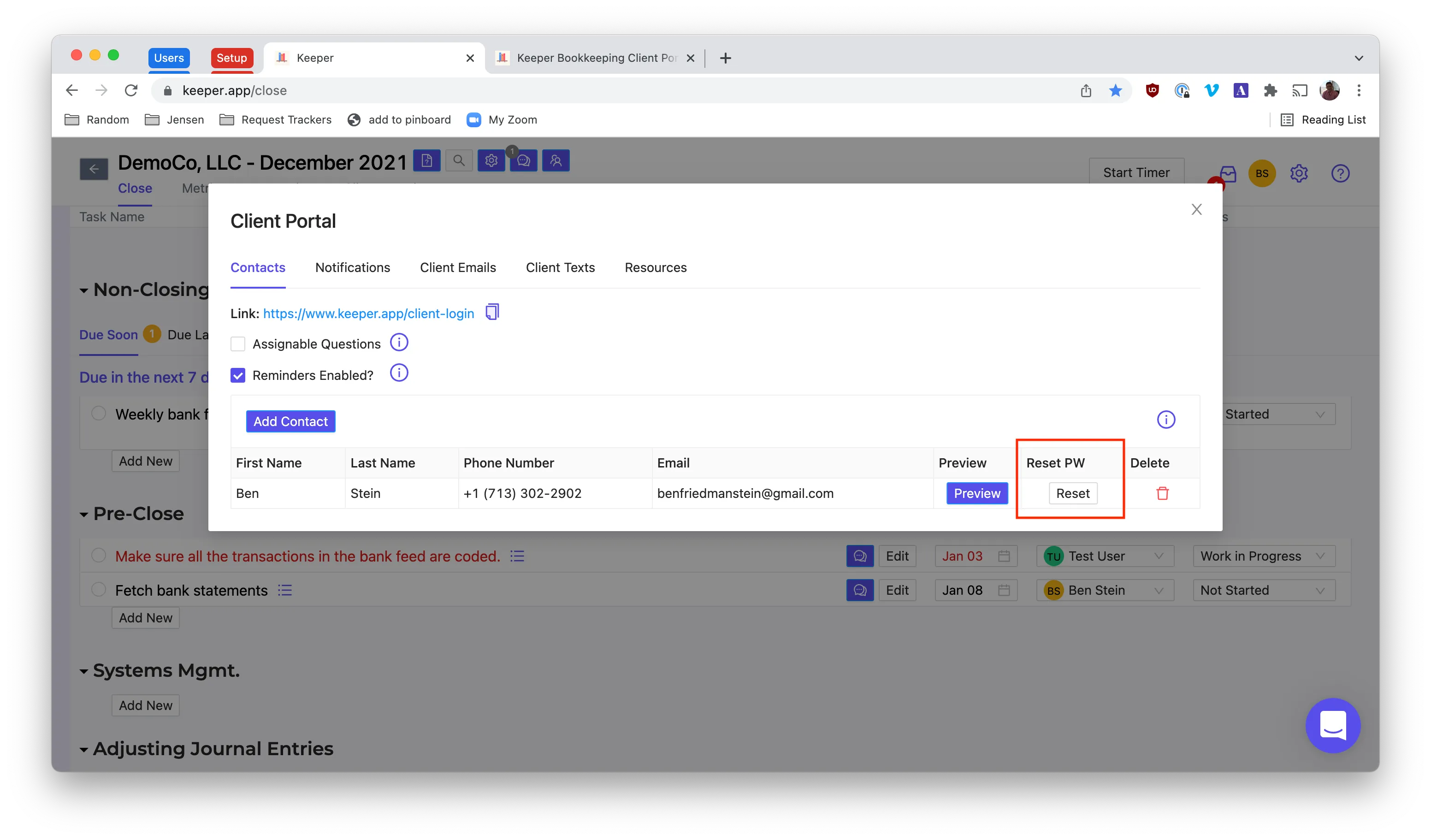Open Ben Stein assignee dropdown

[x=1105, y=591]
